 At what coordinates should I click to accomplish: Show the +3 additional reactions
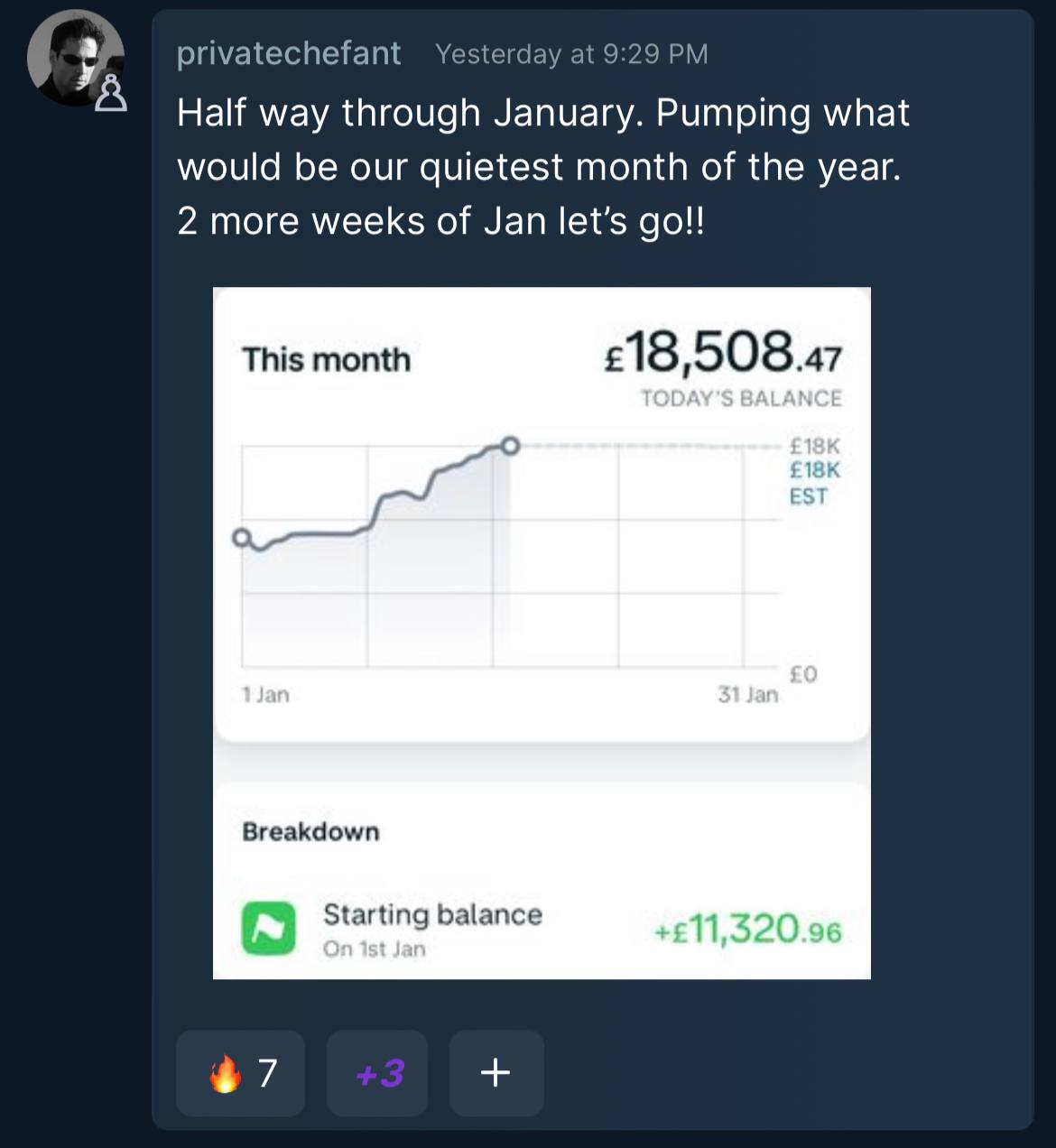pos(377,1073)
